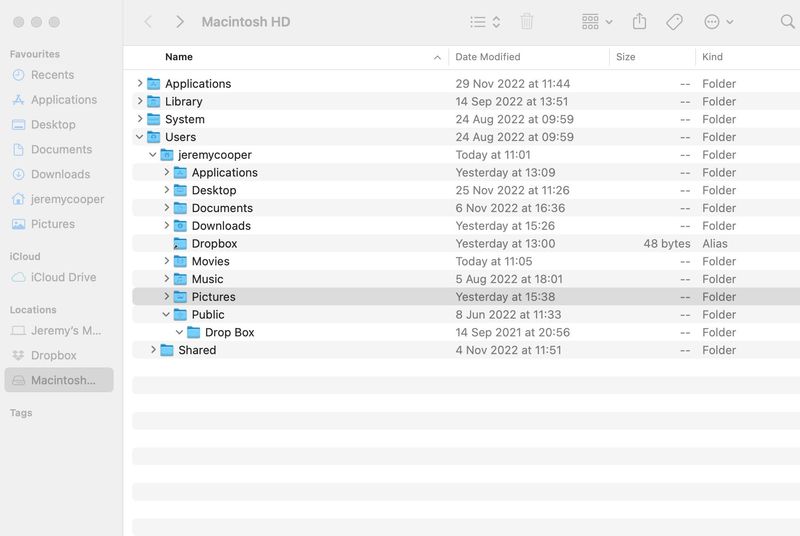Click the date '29 Nov 2022 at 11:44'

(513, 84)
